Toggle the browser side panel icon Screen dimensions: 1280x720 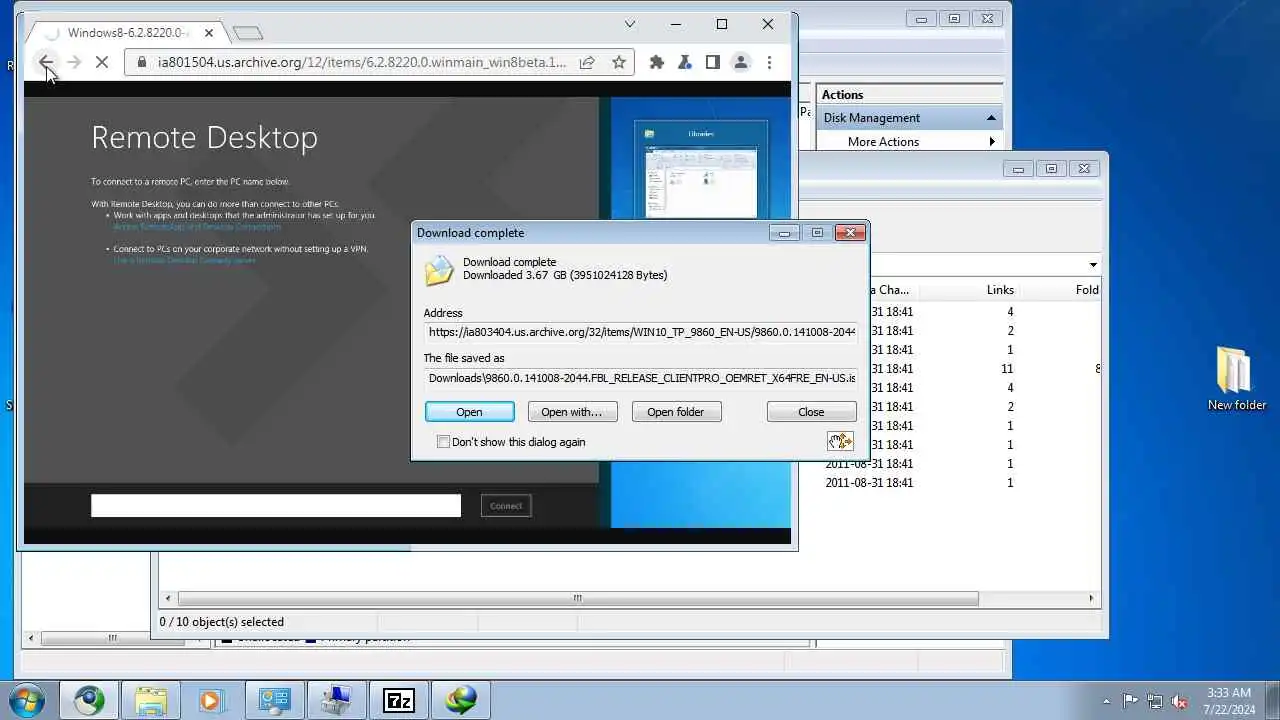[713, 62]
